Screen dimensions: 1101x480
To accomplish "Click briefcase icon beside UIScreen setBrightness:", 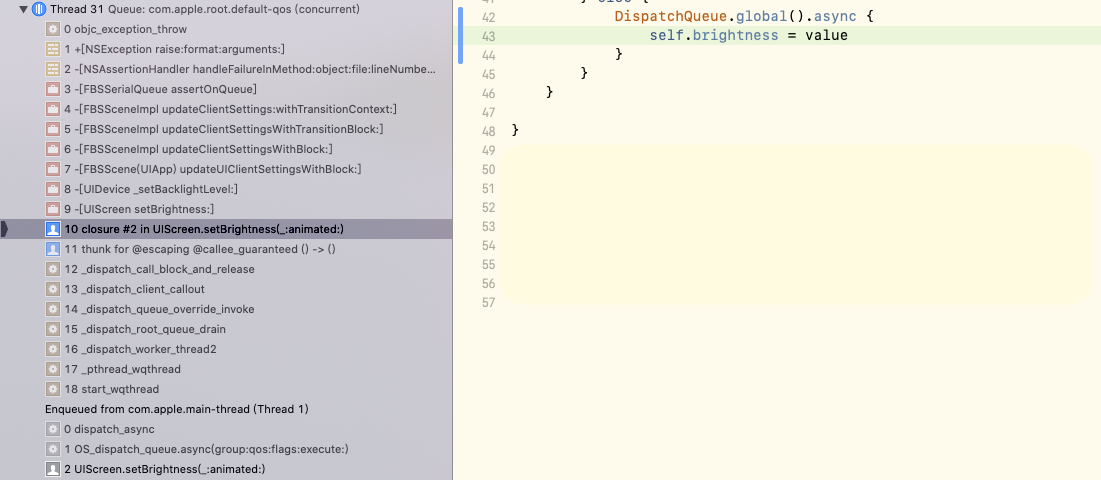I will 53,209.
